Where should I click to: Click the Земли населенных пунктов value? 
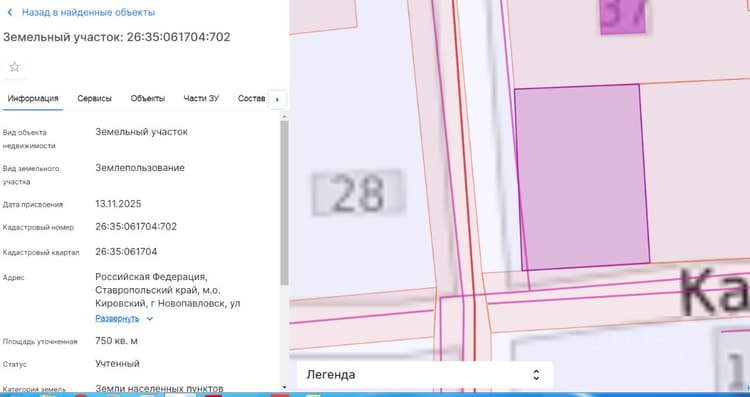(159, 388)
